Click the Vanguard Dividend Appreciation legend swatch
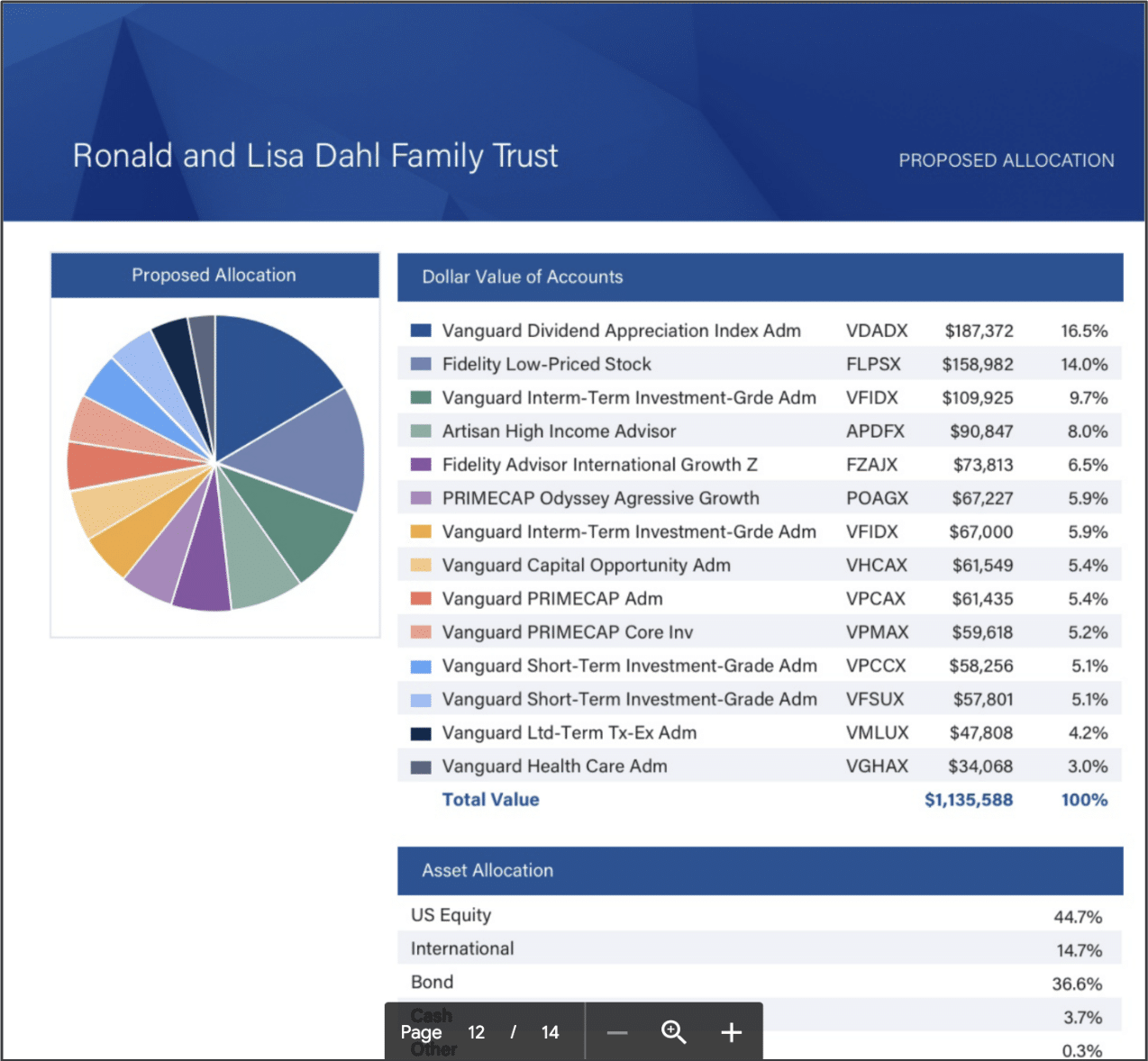 [x=421, y=331]
